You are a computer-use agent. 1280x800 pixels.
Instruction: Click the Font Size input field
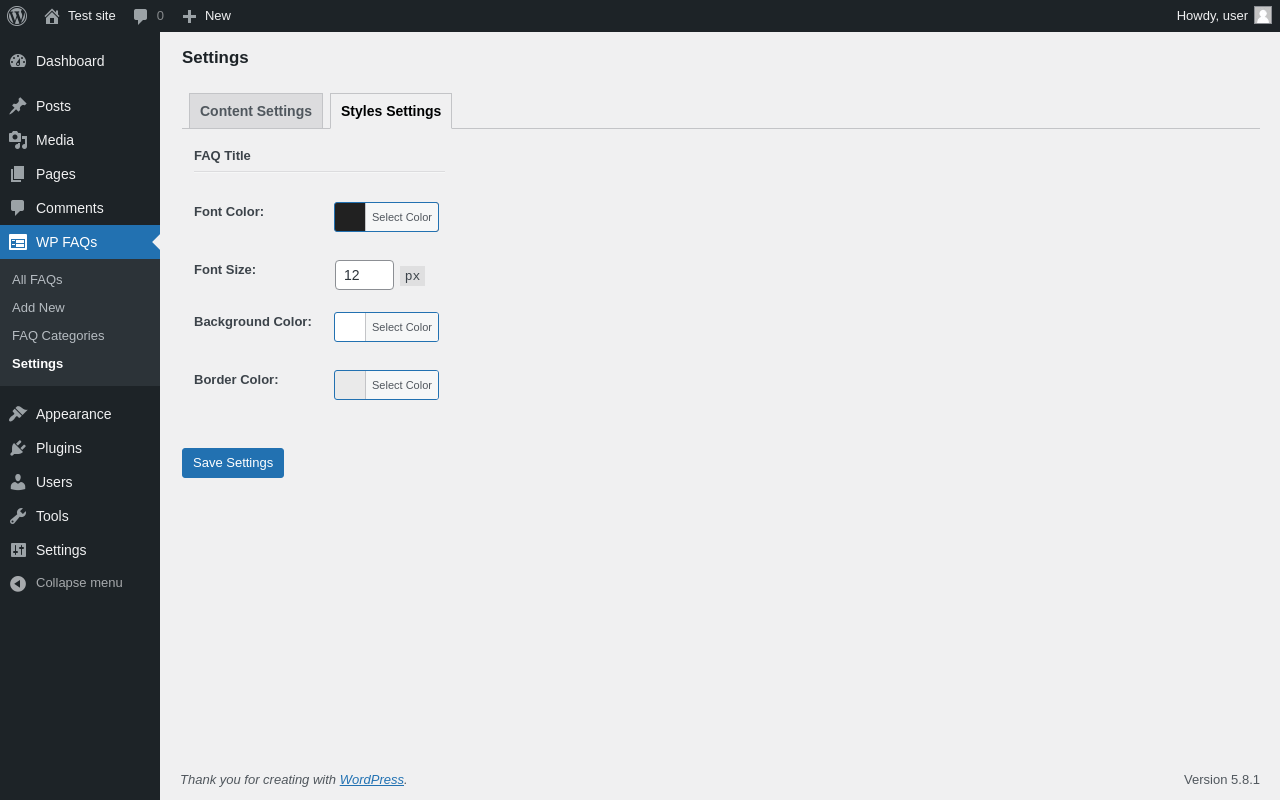pyautogui.click(x=364, y=275)
